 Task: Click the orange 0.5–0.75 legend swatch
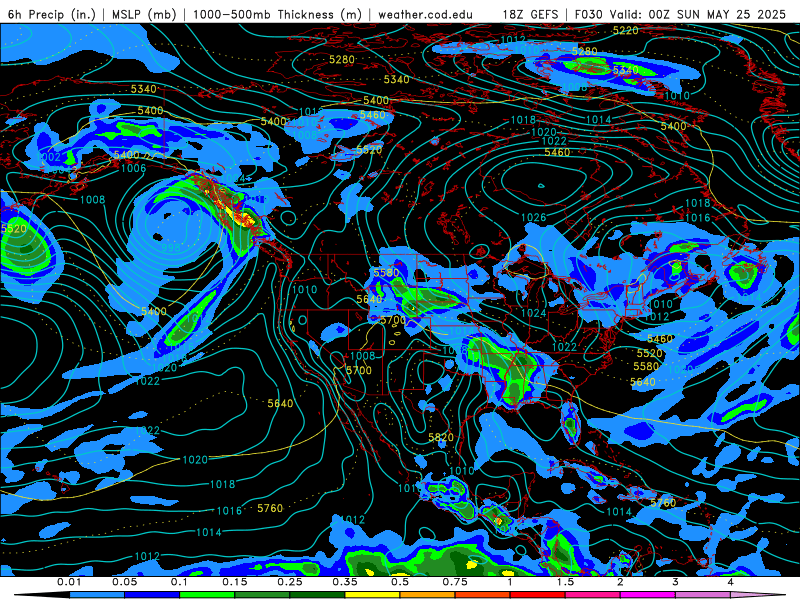pos(428,595)
